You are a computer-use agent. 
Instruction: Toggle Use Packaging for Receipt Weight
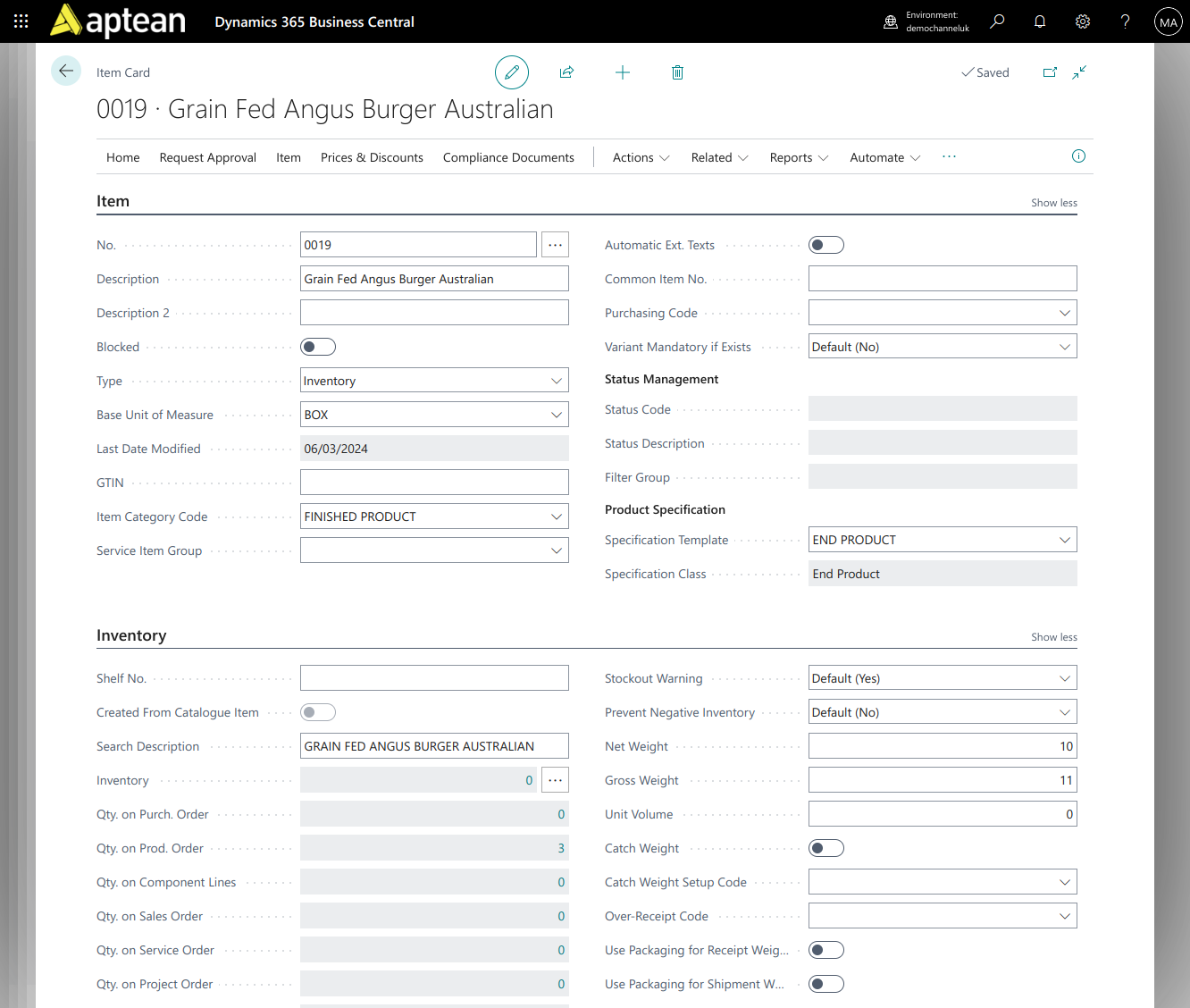tap(826, 950)
